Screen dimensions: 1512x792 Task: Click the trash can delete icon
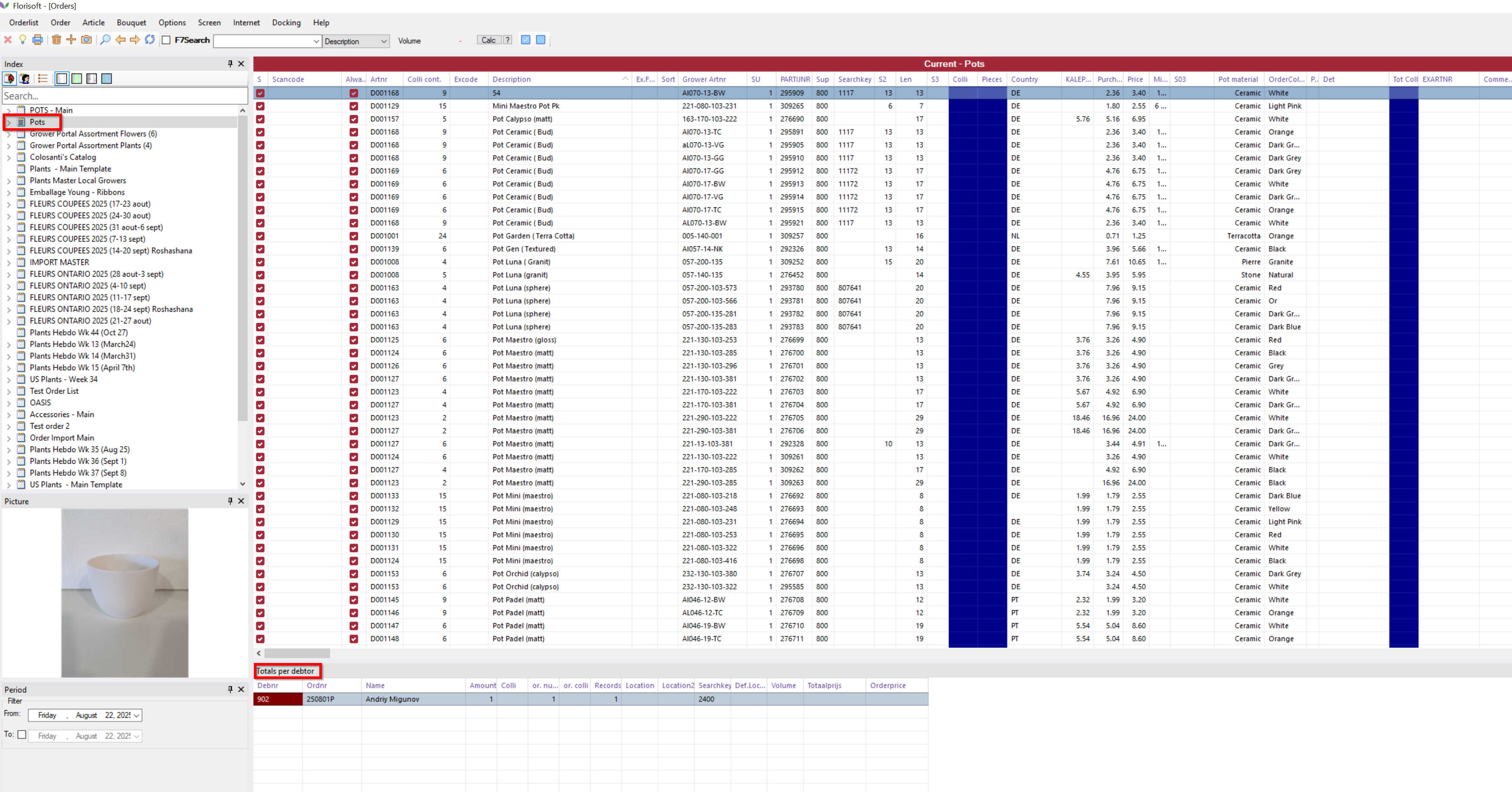(56, 40)
